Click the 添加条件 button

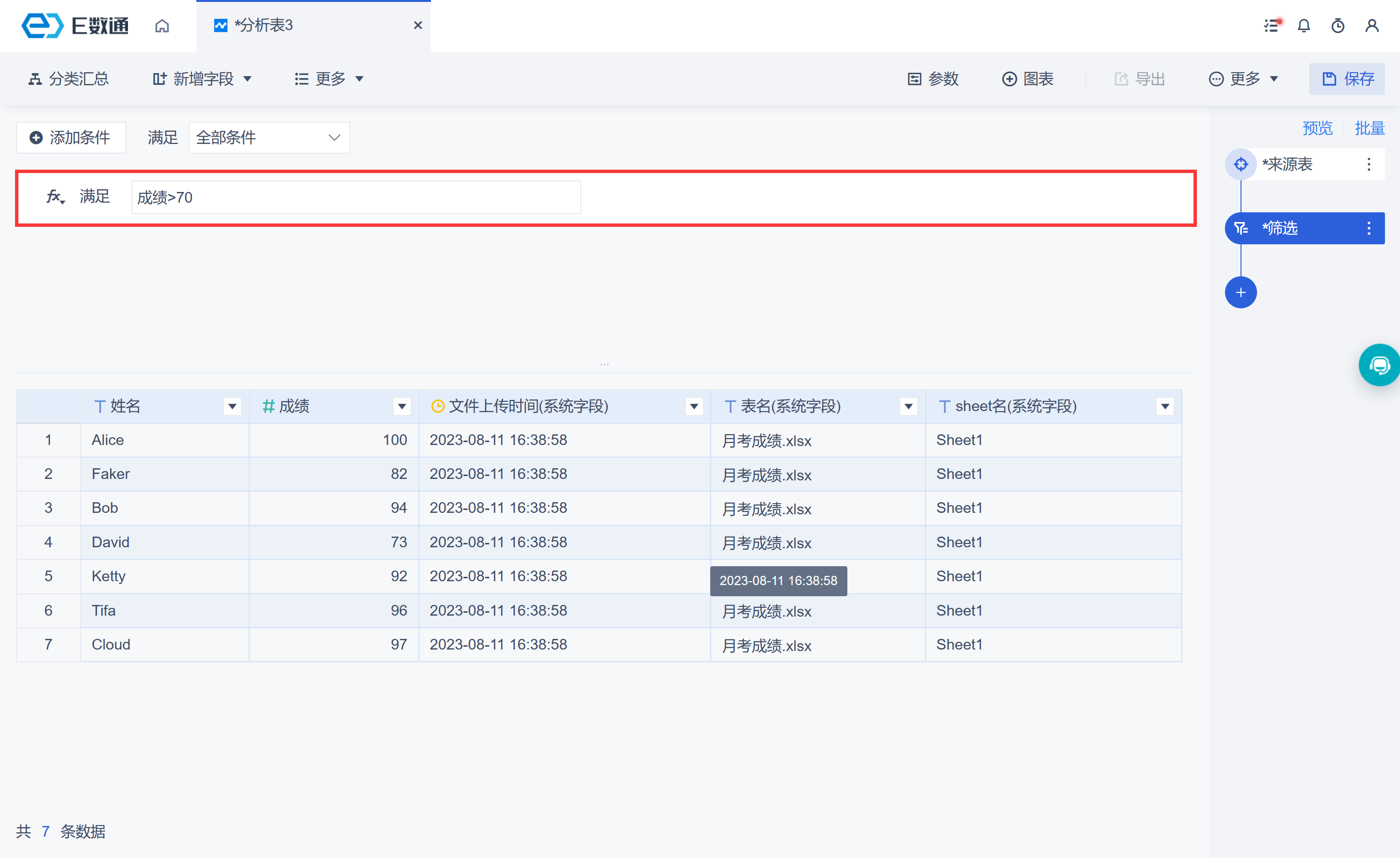71,138
